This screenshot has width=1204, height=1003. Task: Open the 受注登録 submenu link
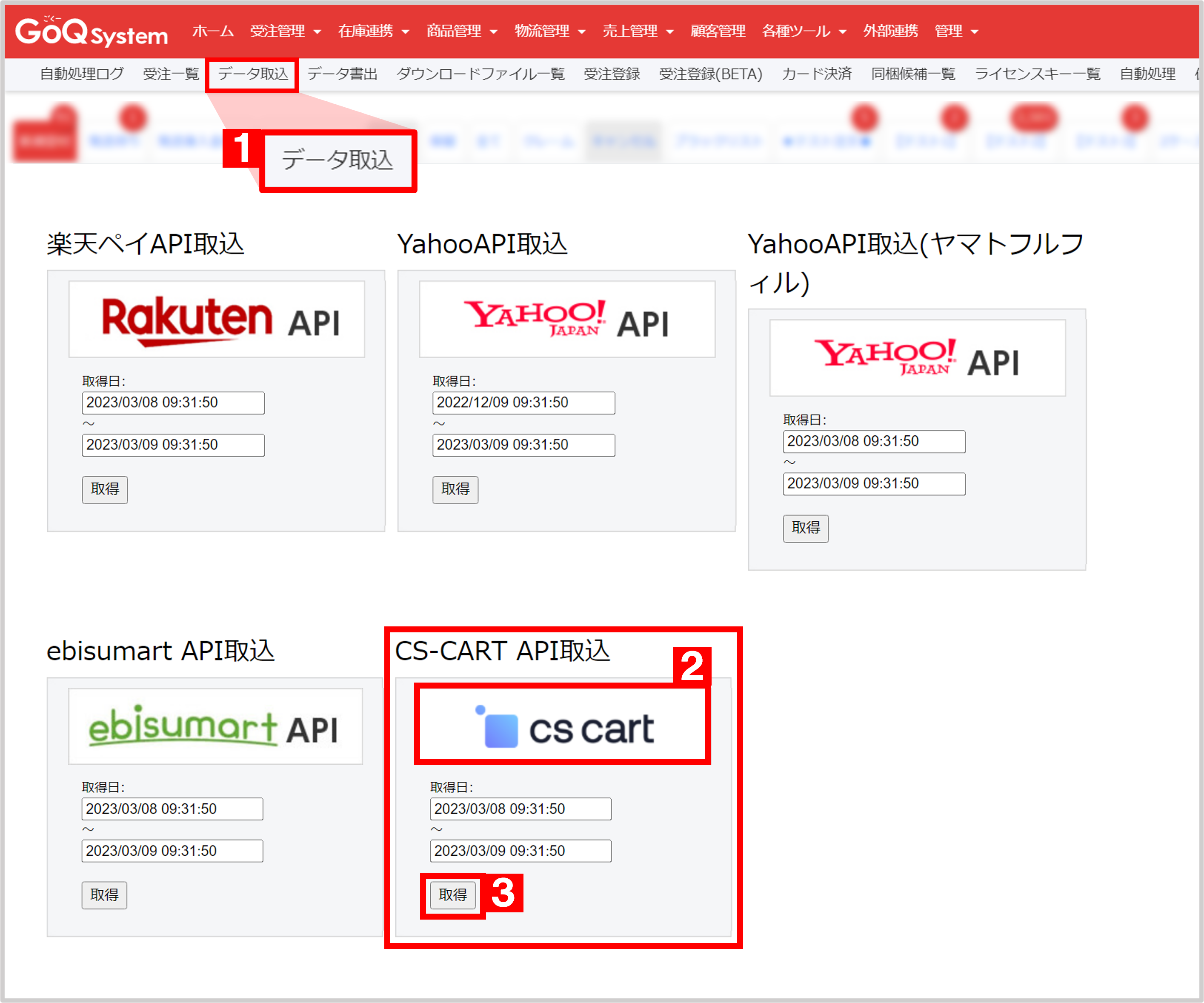pos(612,74)
